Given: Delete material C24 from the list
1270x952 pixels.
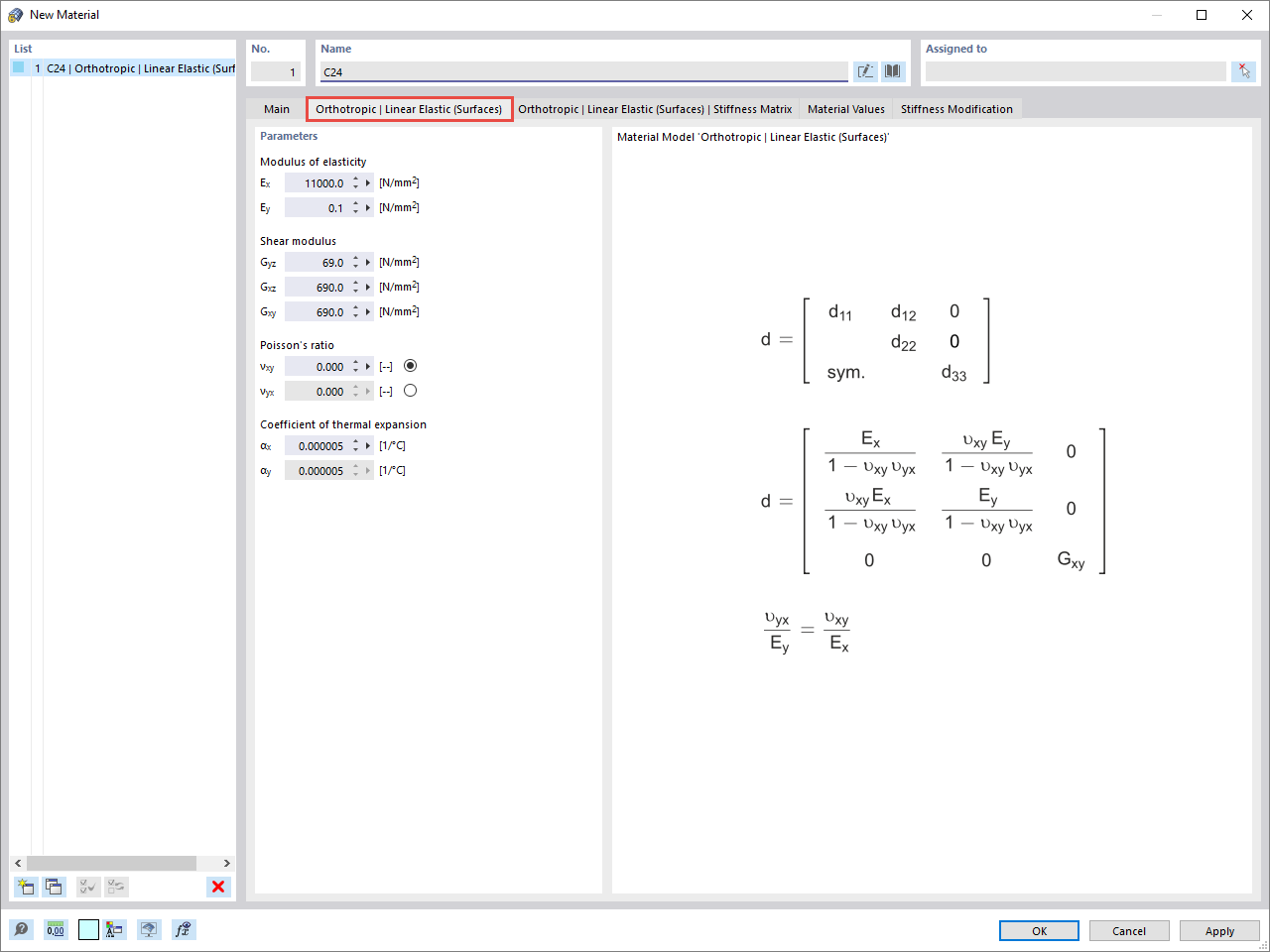Looking at the screenshot, I should [x=217, y=887].
